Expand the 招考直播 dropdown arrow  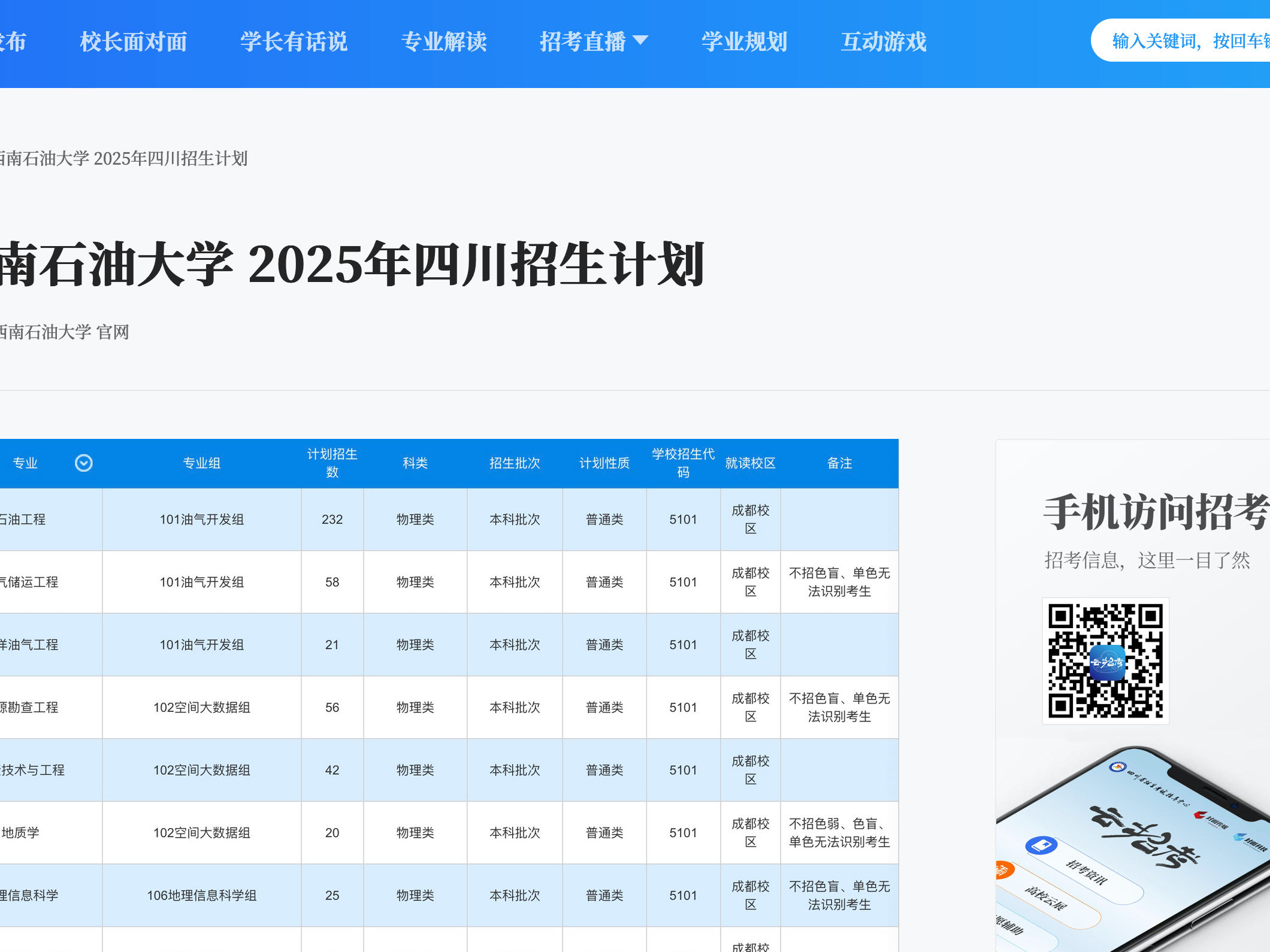pos(640,40)
